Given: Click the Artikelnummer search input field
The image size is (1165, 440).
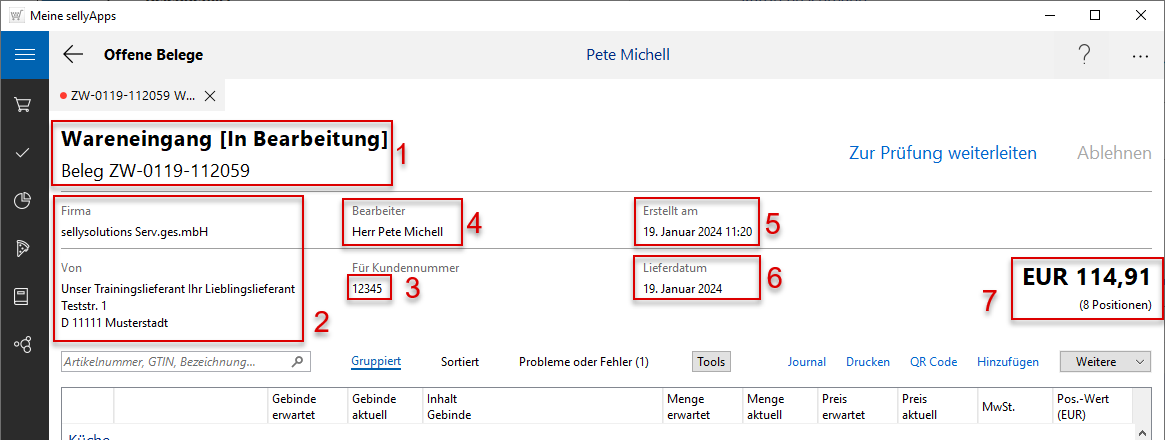Looking at the screenshot, I should [175, 361].
